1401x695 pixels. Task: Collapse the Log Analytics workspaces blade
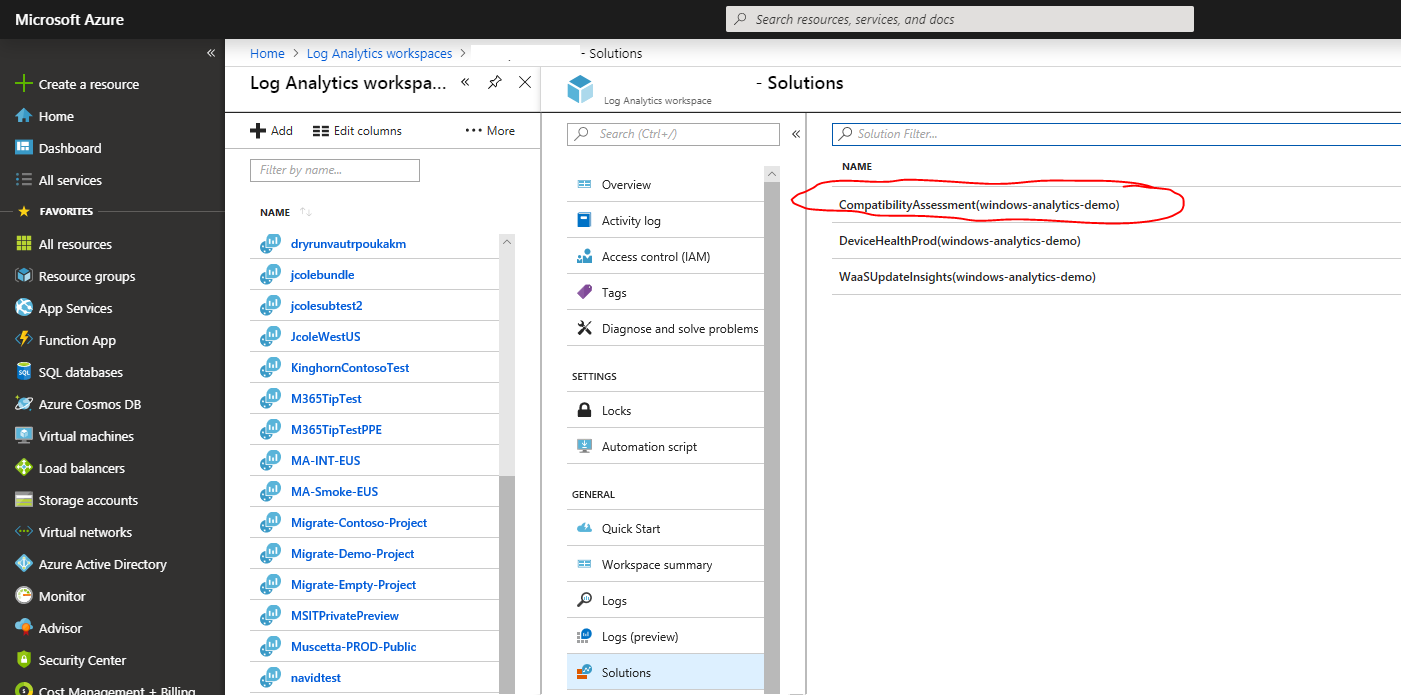pos(465,83)
